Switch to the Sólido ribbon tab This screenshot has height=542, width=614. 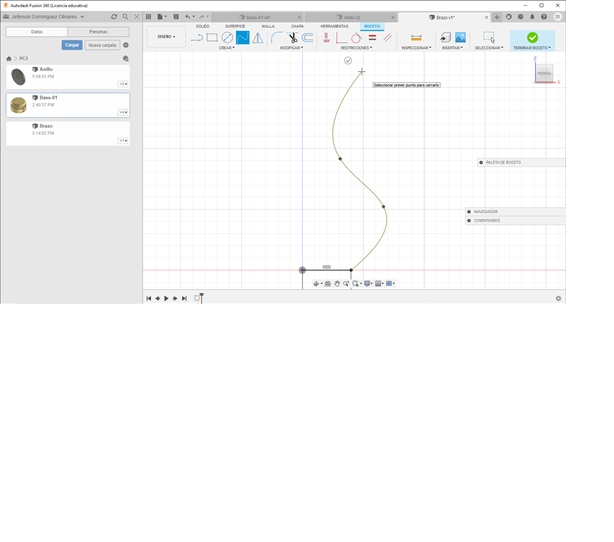tap(202, 26)
